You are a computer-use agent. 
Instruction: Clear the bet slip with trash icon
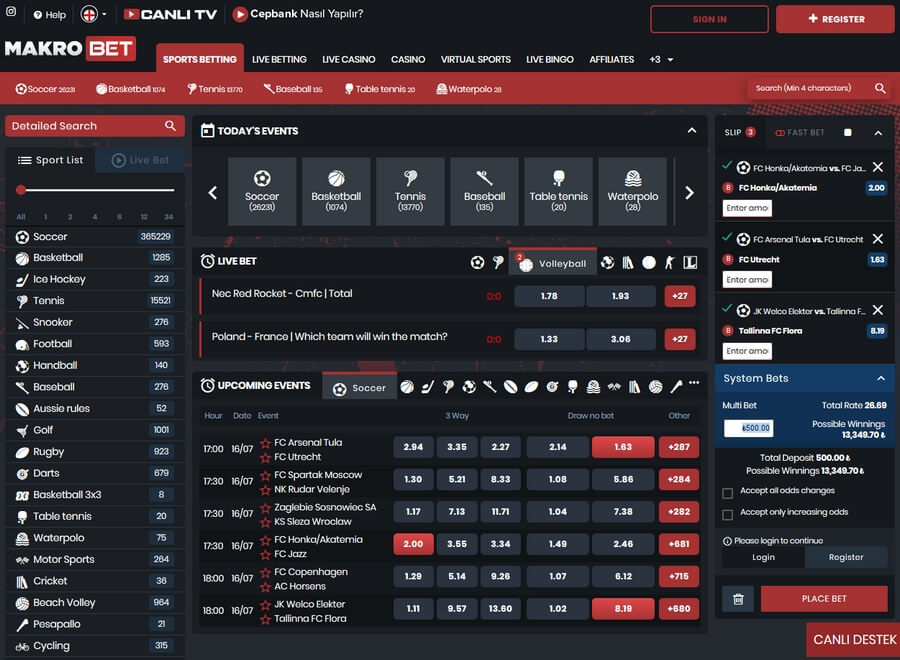pyautogui.click(x=738, y=599)
